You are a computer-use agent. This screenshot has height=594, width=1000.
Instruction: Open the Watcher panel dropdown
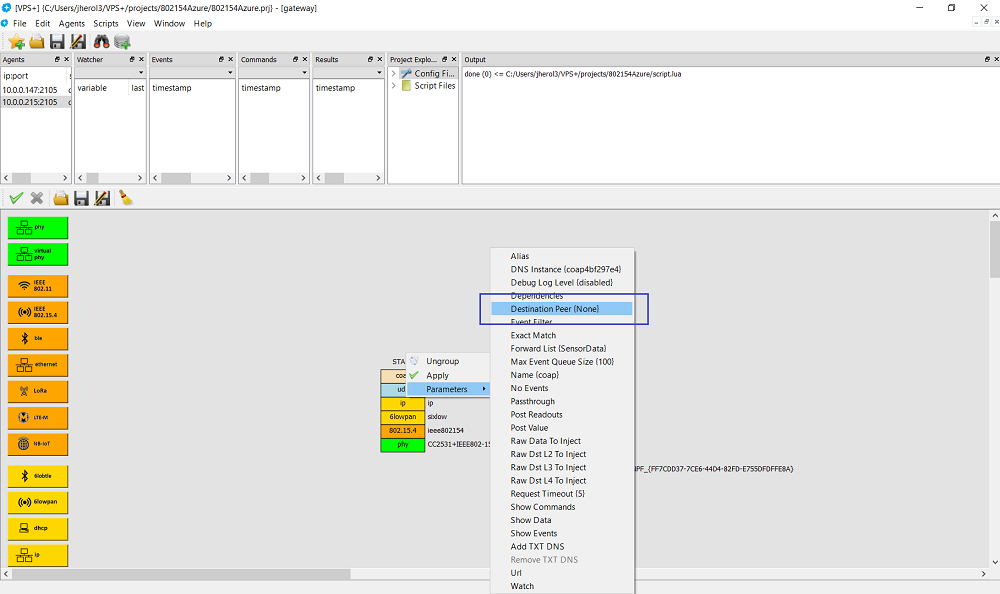pos(140,73)
